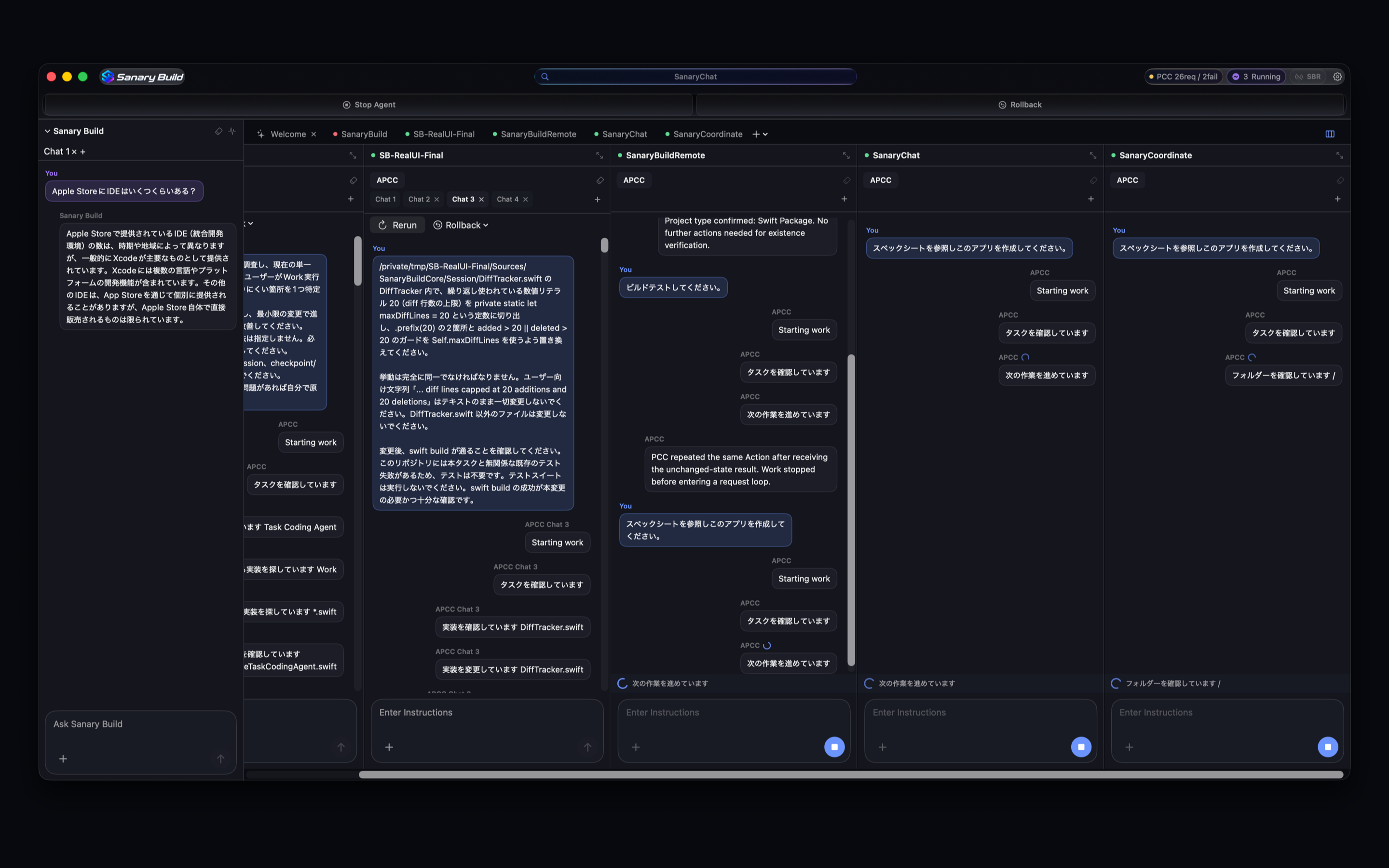Click the sparkle icon in Sanary Build sidebar
The image size is (1389, 868).
point(232,131)
